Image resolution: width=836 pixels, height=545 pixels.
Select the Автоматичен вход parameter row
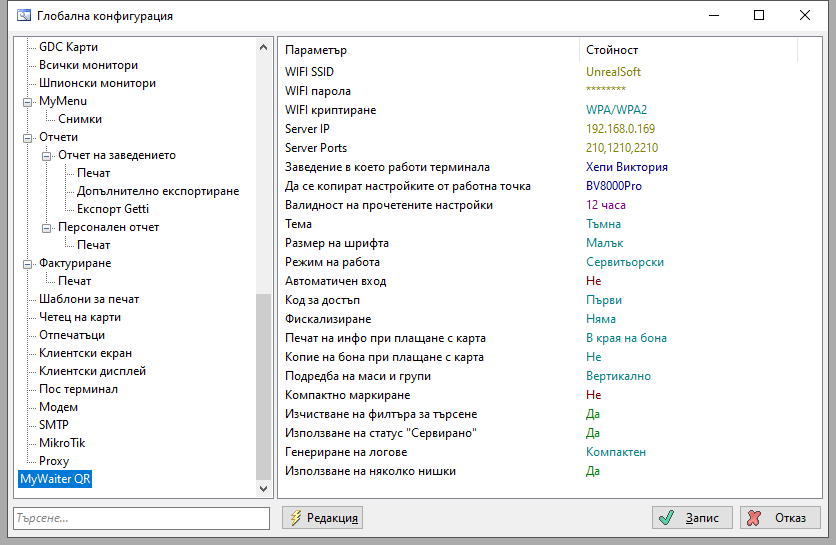pyautogui.click(x=335, y=281)
